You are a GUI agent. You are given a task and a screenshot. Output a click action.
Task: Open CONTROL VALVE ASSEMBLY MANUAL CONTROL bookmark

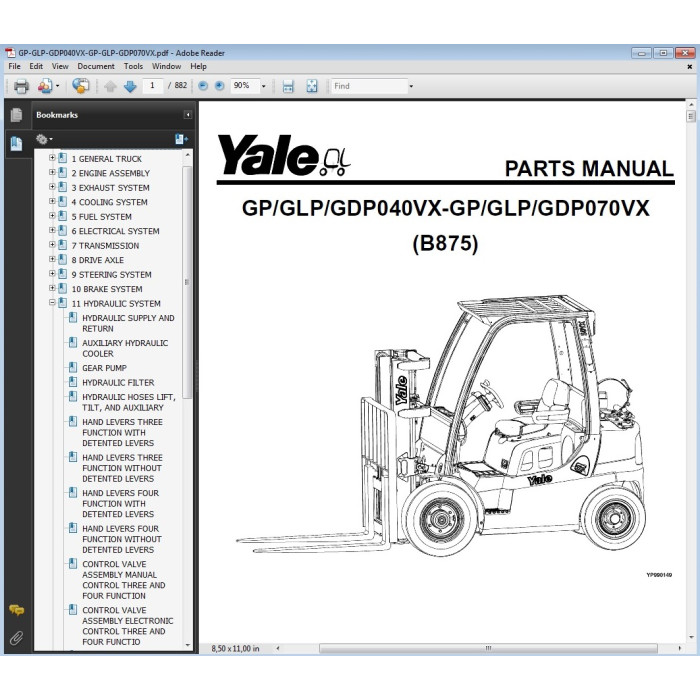124,580
